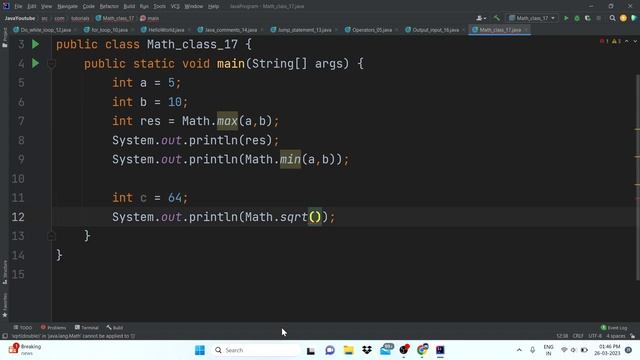Viewport: 640px width, 360px height.
Task: Open Chrome from taskbar
Action: (x=422, y=350)
